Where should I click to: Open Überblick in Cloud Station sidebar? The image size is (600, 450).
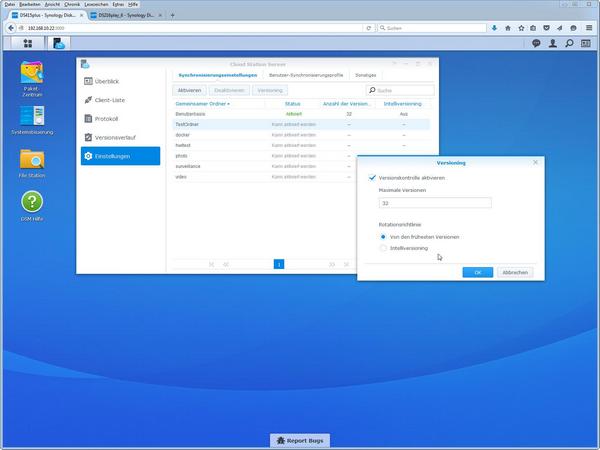pyautogui.click(x=121, y=81)
